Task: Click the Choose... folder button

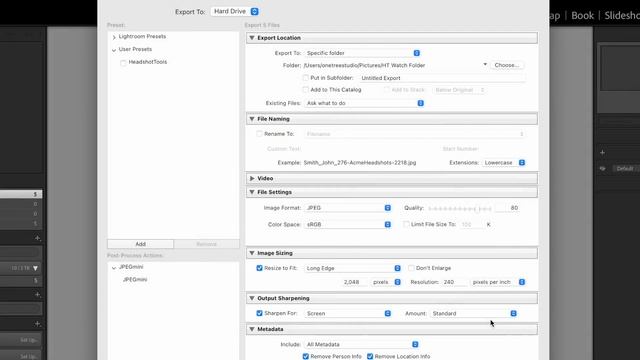Action: coord(507,65)
